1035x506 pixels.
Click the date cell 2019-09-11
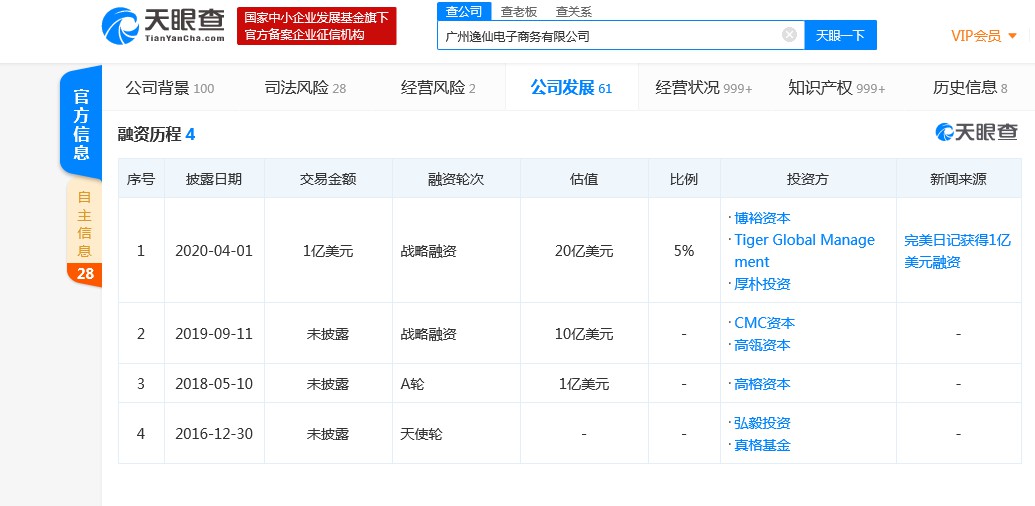click(x=214, y=334)
